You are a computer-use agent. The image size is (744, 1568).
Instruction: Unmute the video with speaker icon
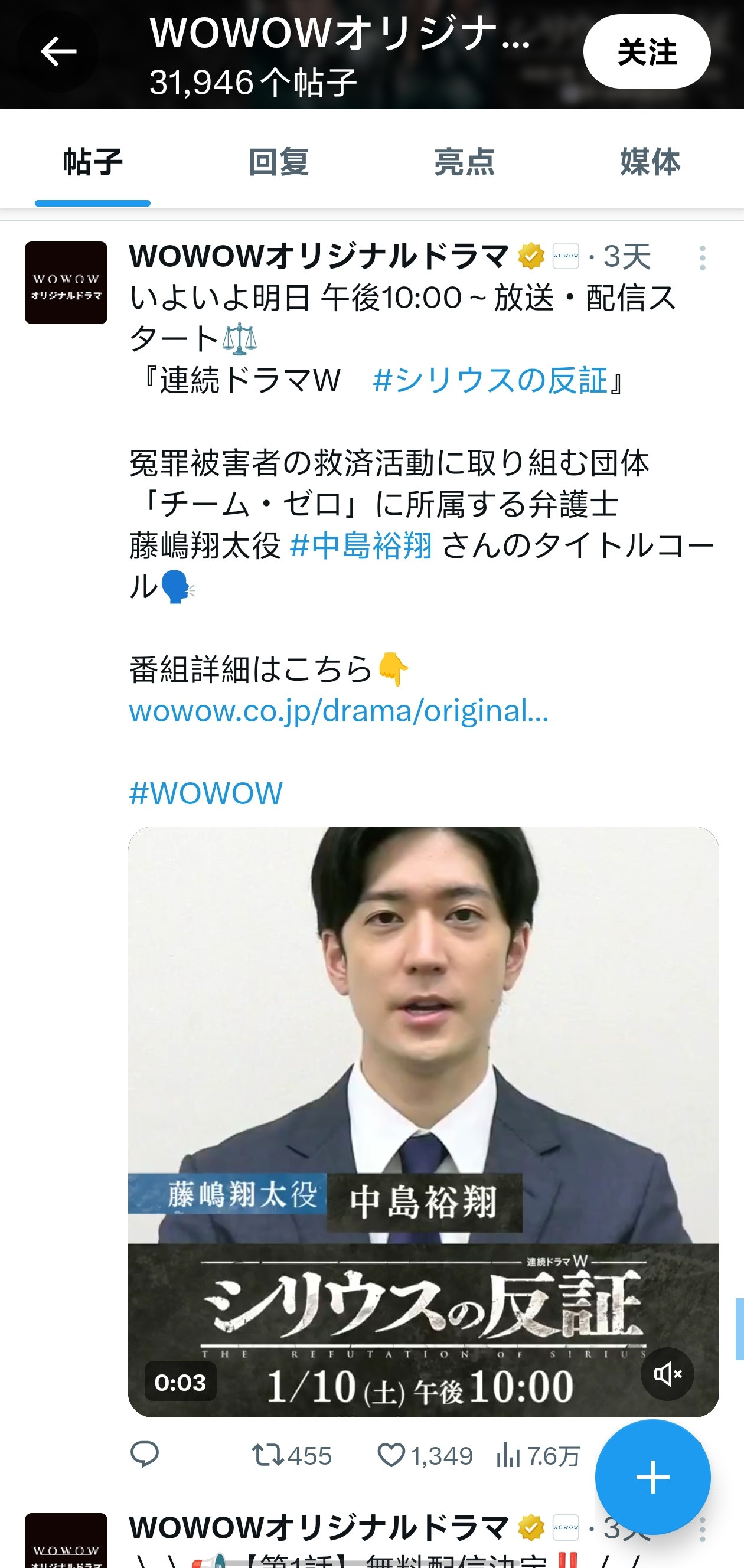coord(667,1374)
